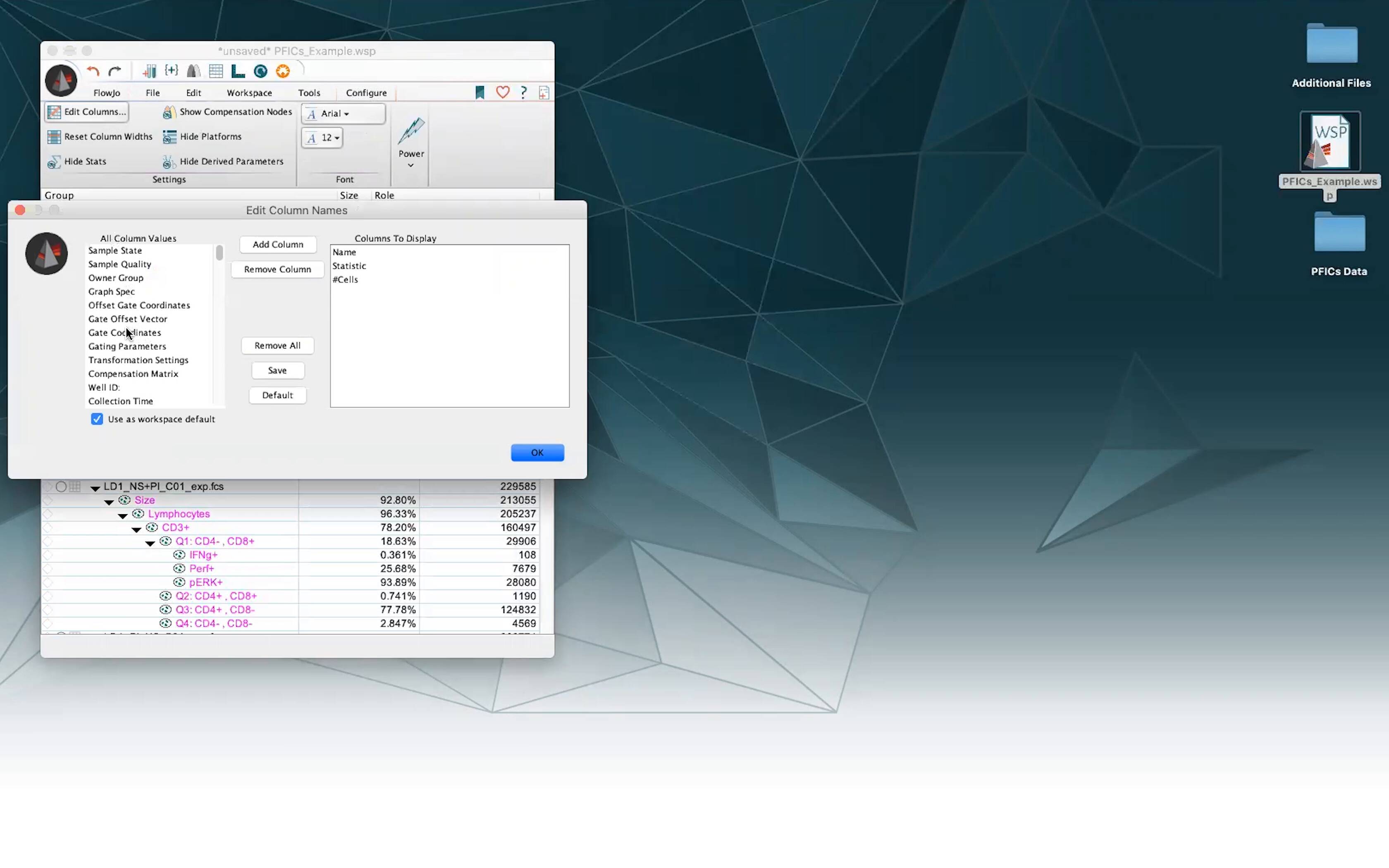Click the undo arrow icon
Screen dimensions: 1389x868
pyautogui.click(x=93, y=71)
